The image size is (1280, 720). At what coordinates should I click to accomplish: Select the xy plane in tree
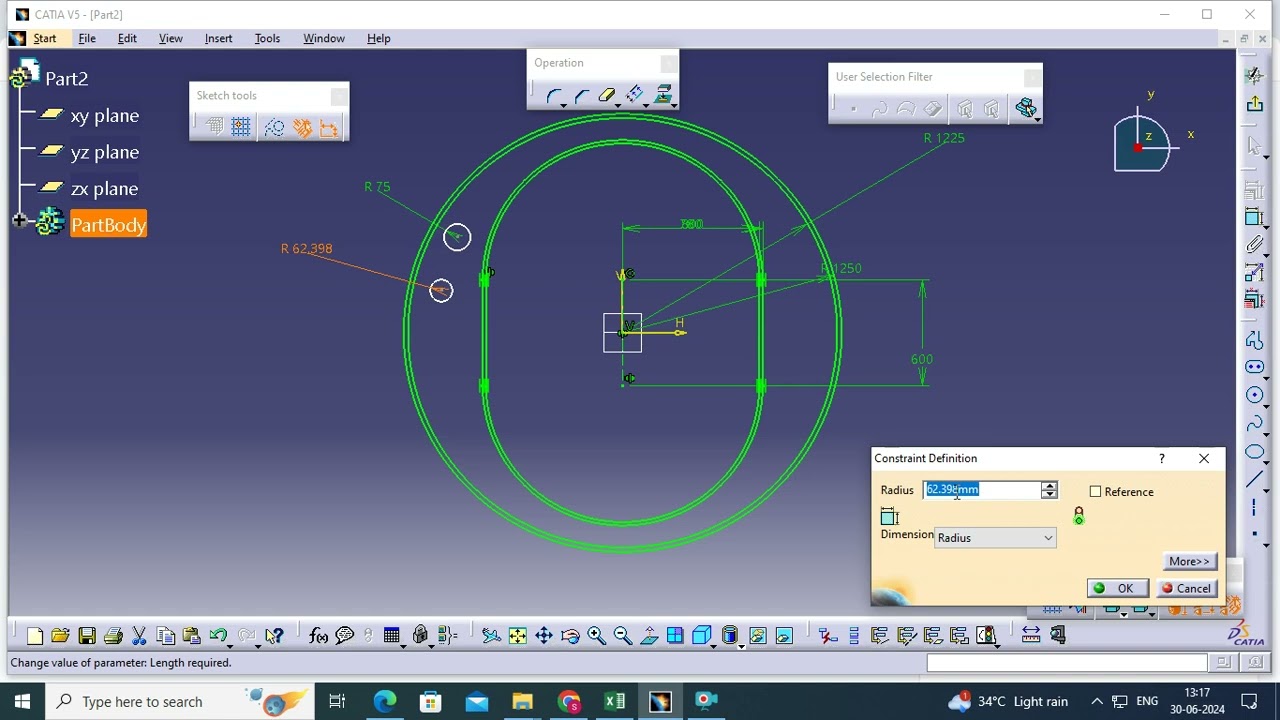coord(104,116)
